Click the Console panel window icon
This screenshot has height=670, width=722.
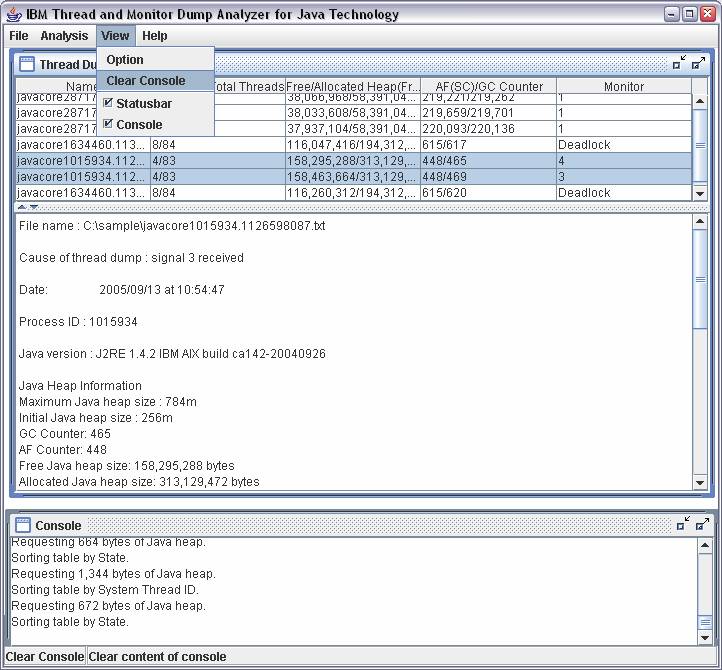pyautogui.click(x=23, y=525)
